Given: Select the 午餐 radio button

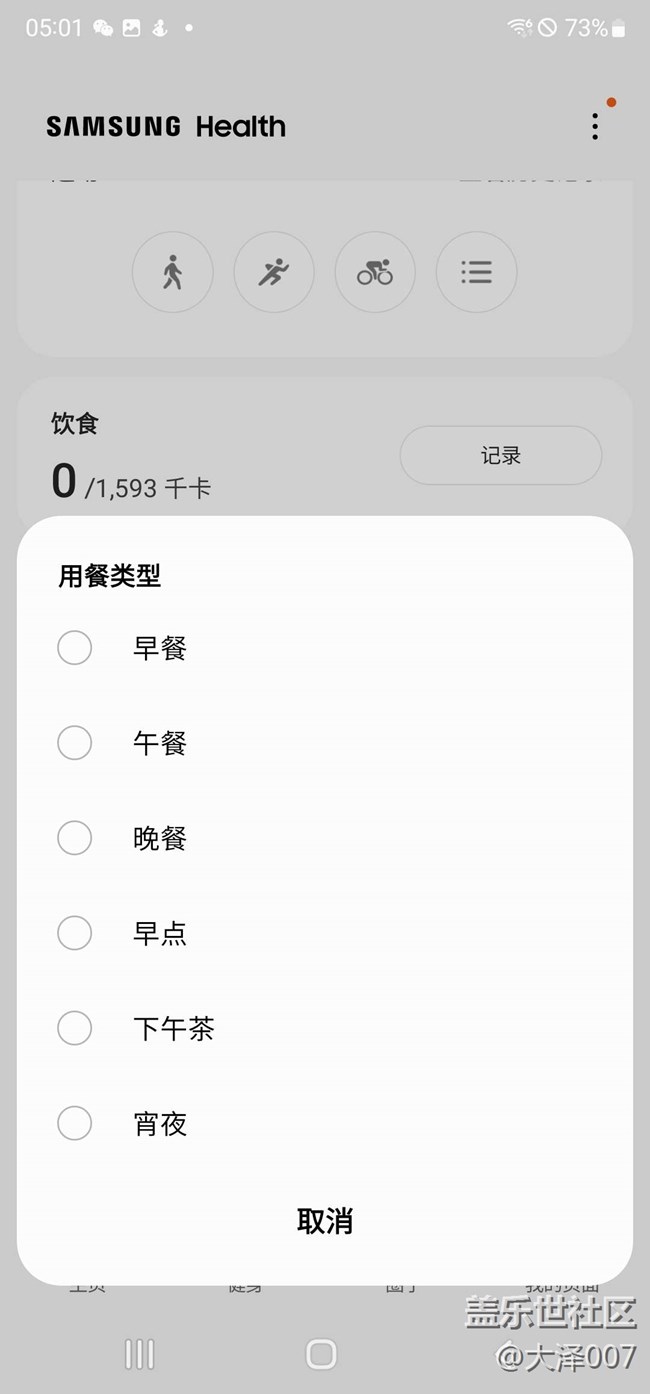Looking at the screenshot, I should point(75,743).
